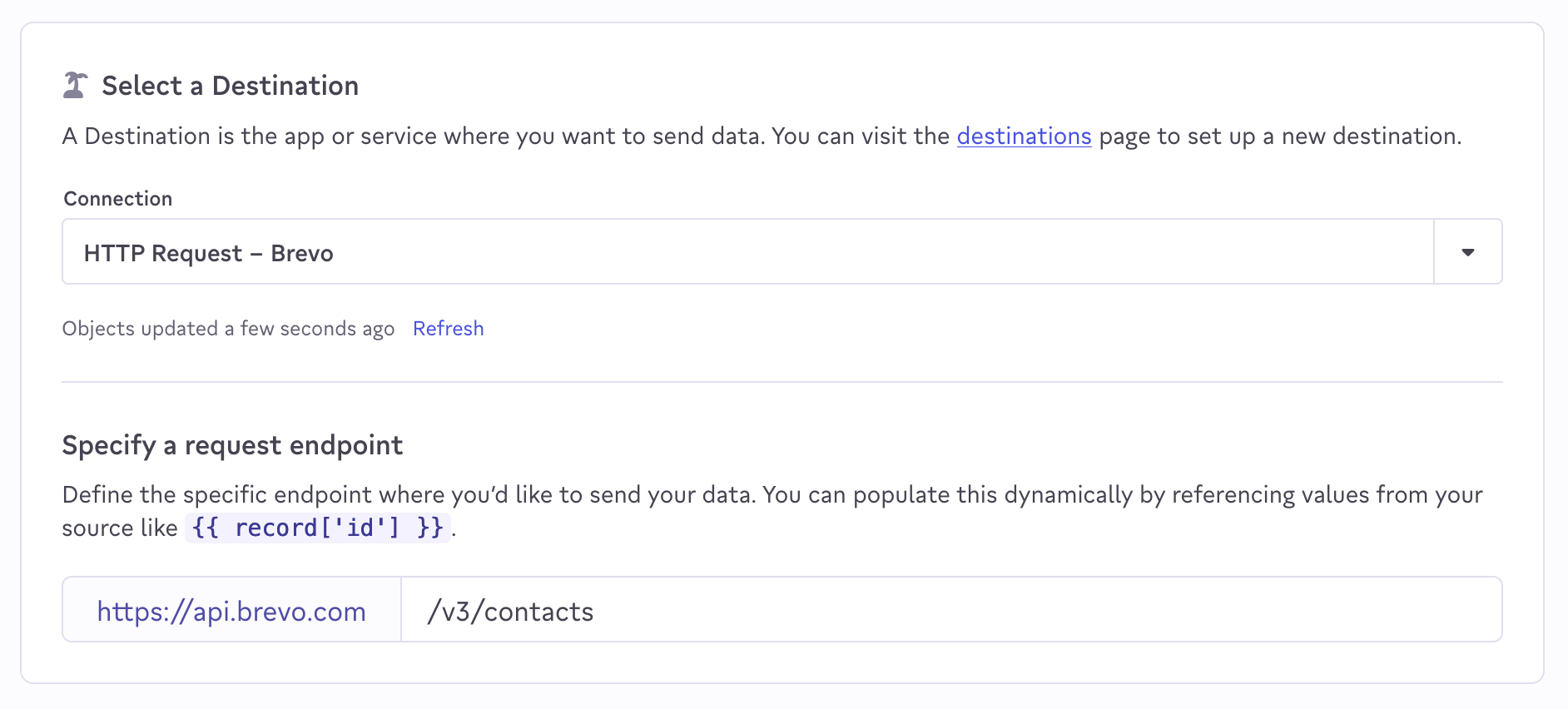This screenshot has height=709, width=1568.
Task: Click Refresh to reload objects
Action: pyautogui.click(x=448, y=329)
